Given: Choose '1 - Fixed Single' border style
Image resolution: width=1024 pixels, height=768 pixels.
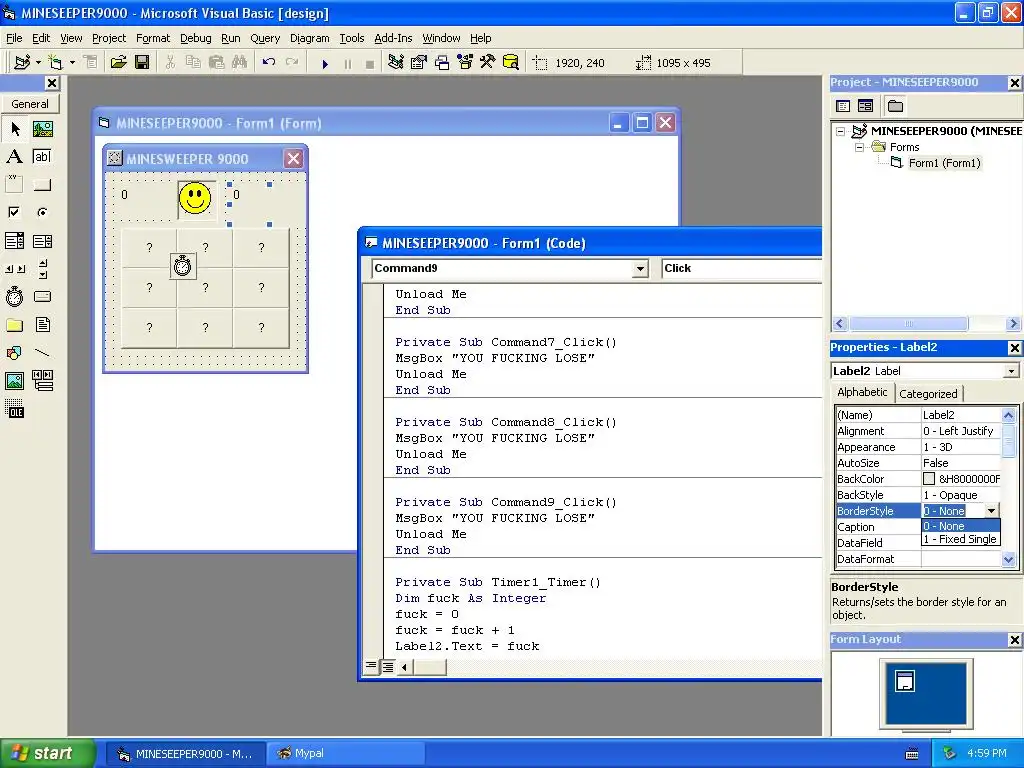Looking at the screenshot, I should click(x=960, y=539).
